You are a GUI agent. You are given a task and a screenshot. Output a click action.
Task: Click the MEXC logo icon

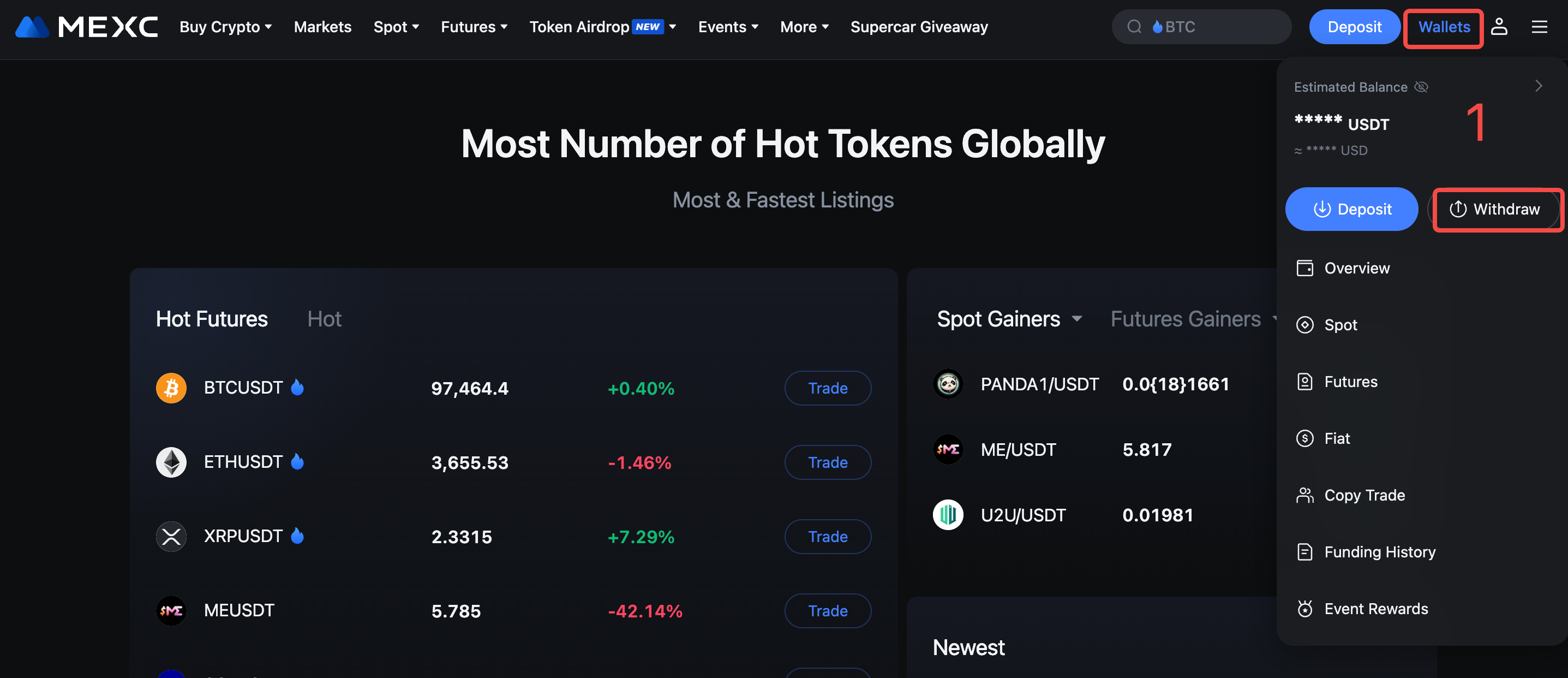pyautogui.click(x=32, y=27)
